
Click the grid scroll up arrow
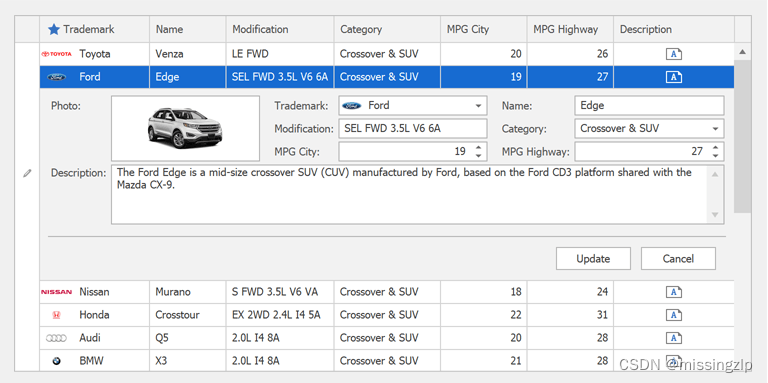[x=742, y=52]
